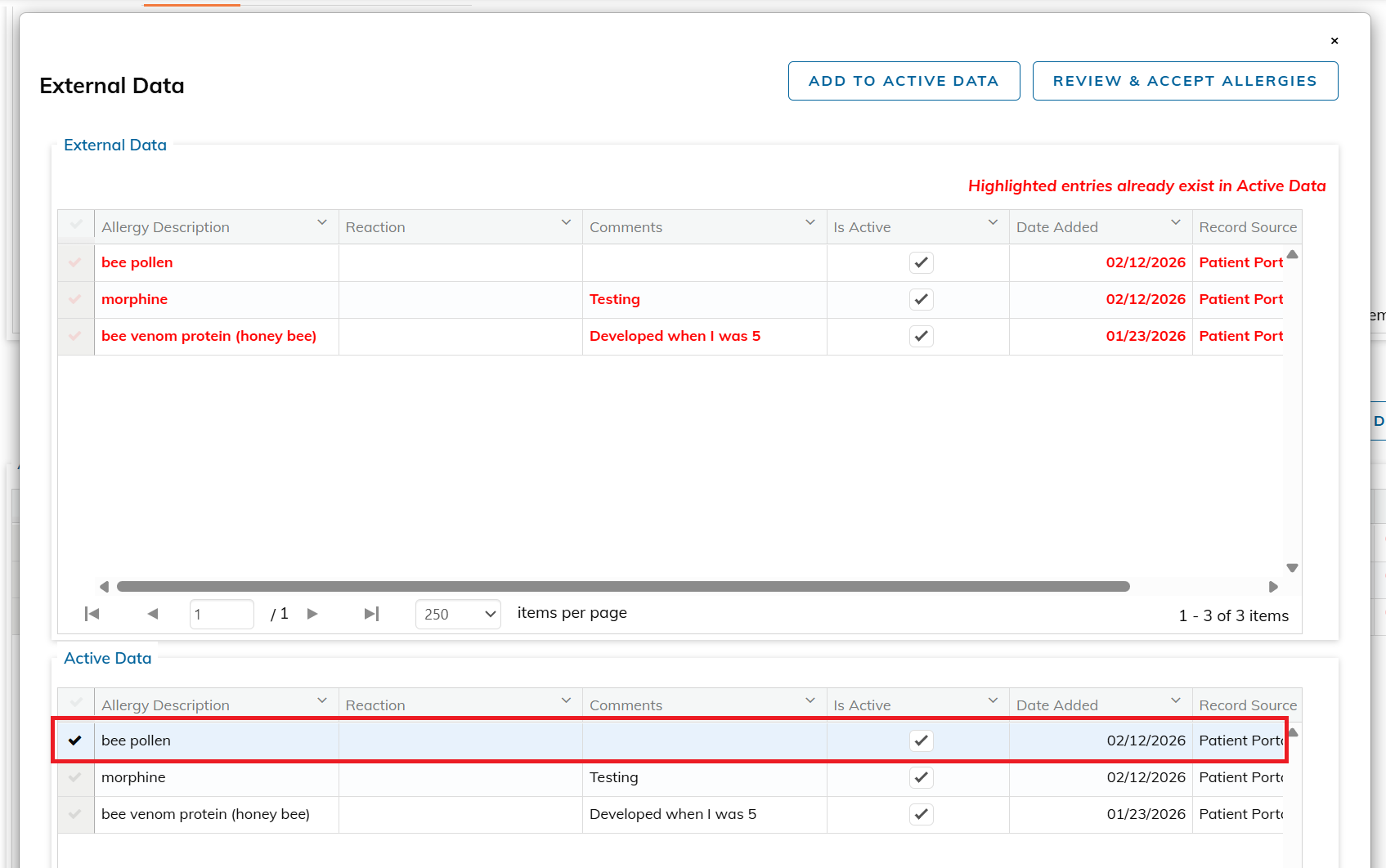This screenshot has width=1386, height=868.
Task: Open the items per page dropdown
Action: click(x=458, y=614)
